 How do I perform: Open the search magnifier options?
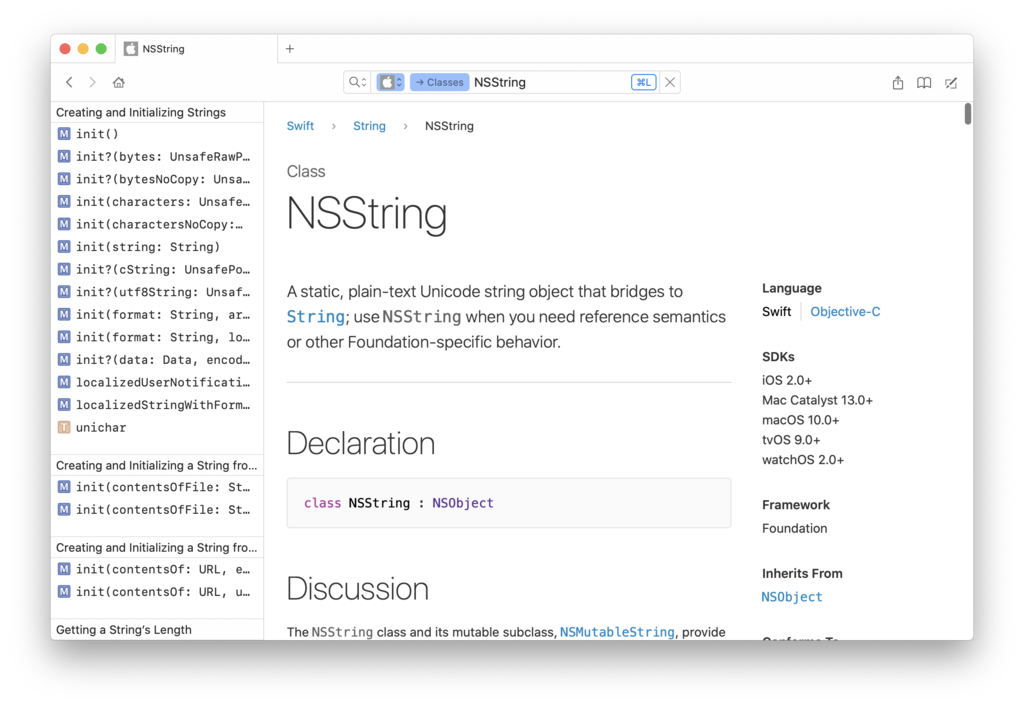click(x=357, y=82)
